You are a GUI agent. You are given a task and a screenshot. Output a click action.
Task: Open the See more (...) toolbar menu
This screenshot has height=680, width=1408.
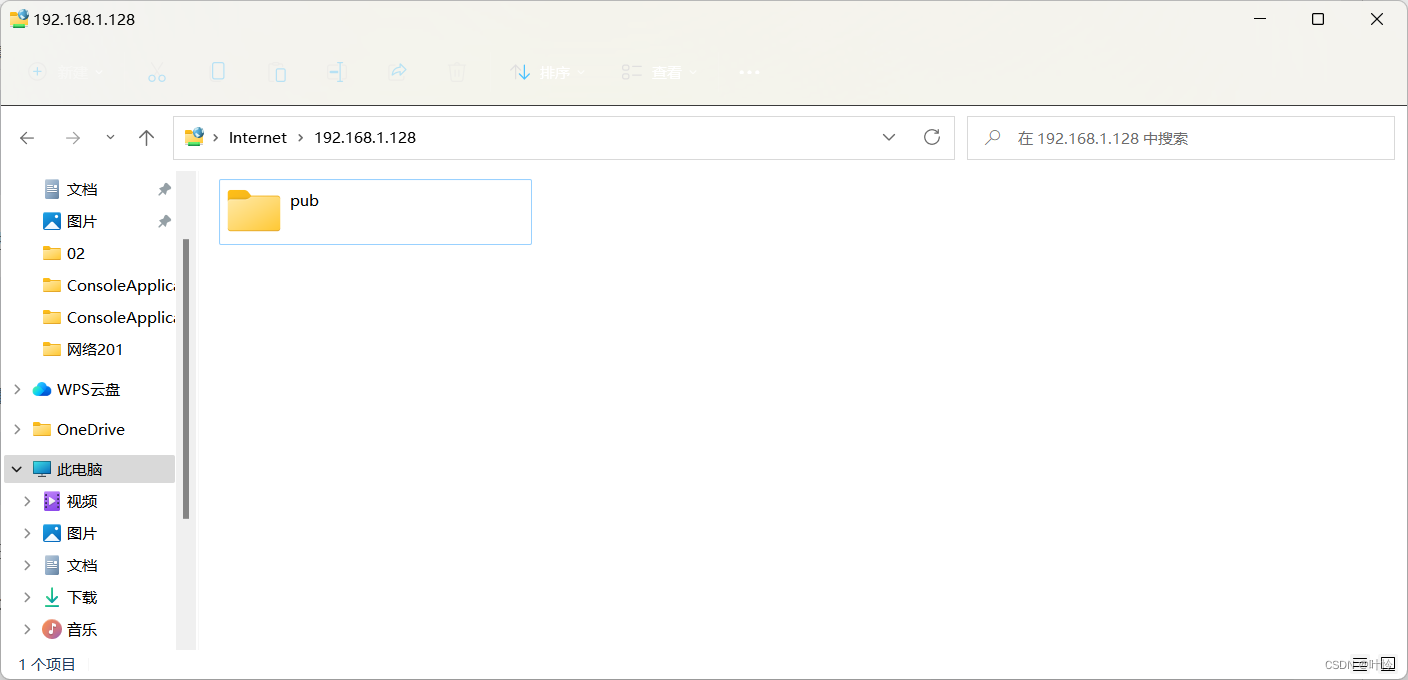click(748, 71)
